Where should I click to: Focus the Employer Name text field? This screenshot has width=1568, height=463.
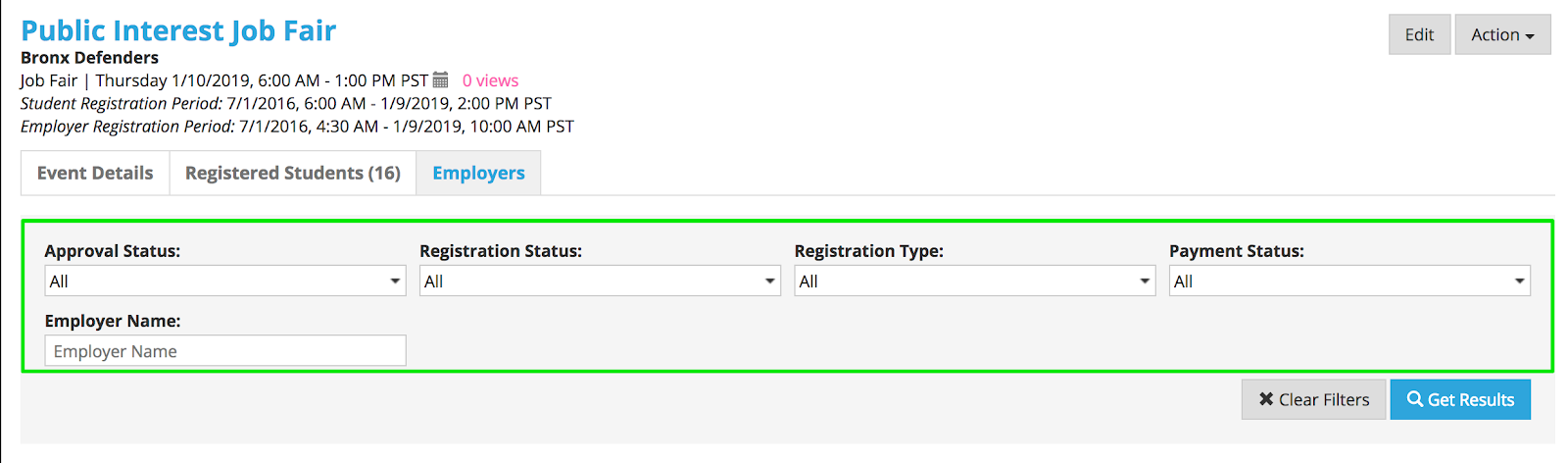point(224,351)
